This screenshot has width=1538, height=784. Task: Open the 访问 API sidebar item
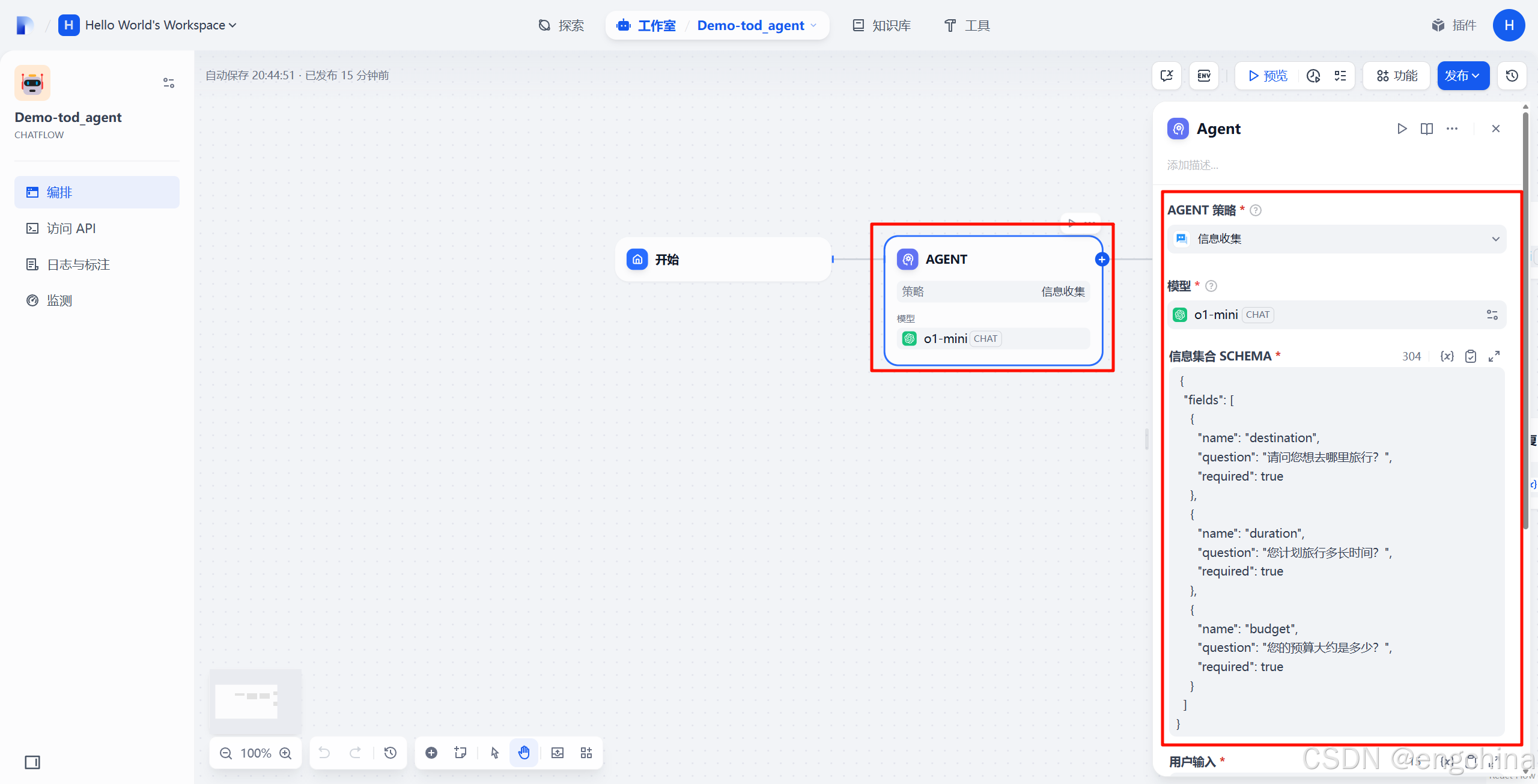[71, 228]
